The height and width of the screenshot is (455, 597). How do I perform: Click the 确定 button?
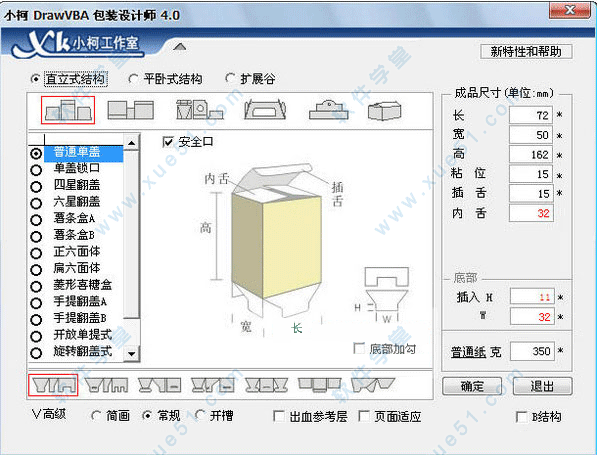[472, 386]
